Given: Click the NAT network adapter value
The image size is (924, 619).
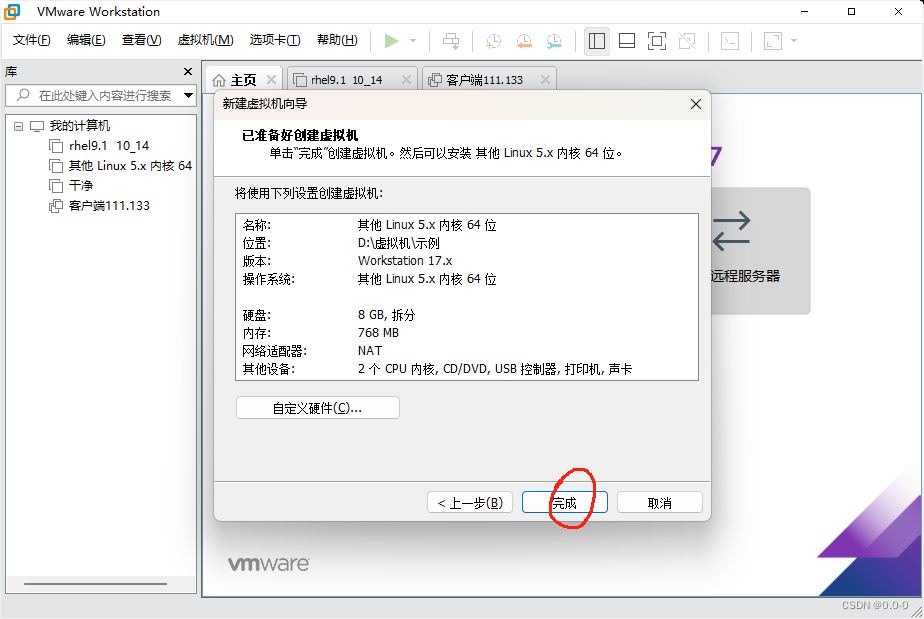Looking at the screenshot, I should coord(369,351).
